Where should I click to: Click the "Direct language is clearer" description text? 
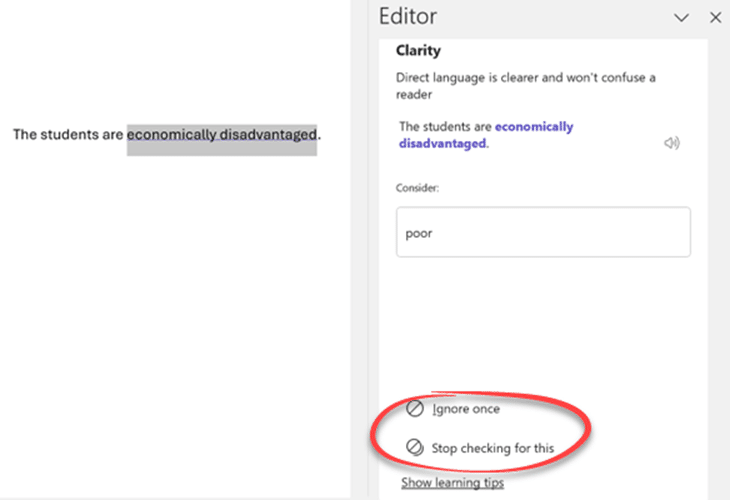pyautogui.click(x=526, y=86)
